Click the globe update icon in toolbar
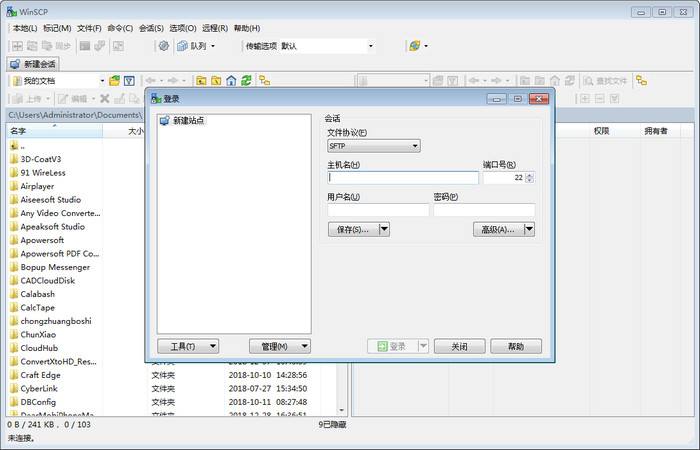The image size is (700, 450). [x=414, y=46]
